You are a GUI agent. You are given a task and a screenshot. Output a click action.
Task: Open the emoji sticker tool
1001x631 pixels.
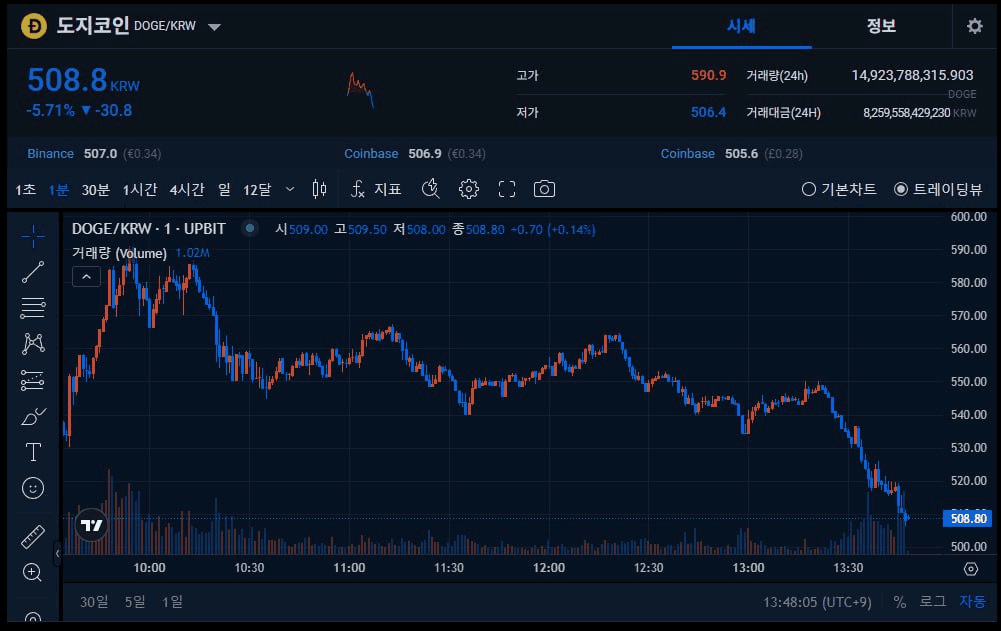click(33, 488)
